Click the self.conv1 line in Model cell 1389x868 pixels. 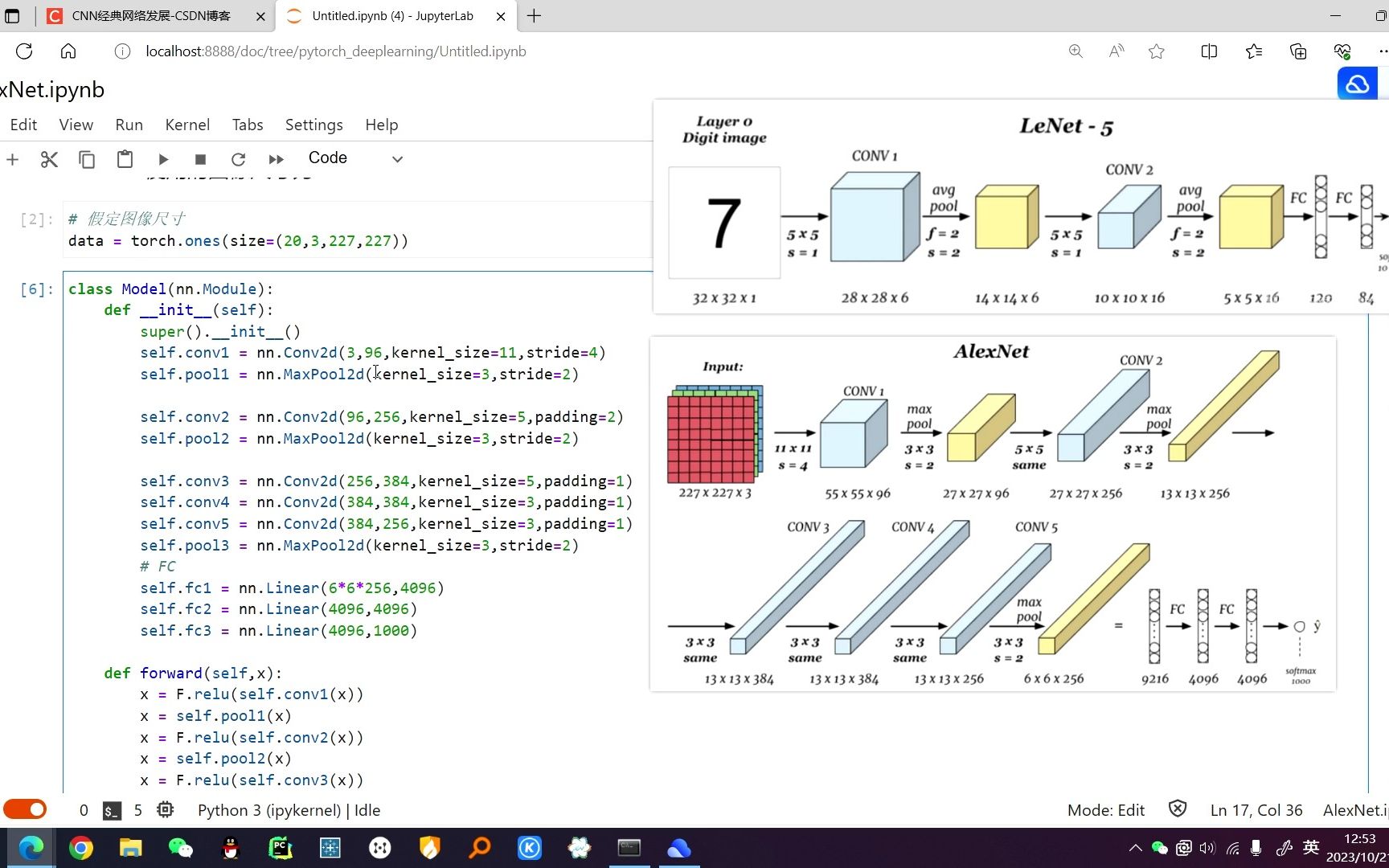click(x=373, y=353)
